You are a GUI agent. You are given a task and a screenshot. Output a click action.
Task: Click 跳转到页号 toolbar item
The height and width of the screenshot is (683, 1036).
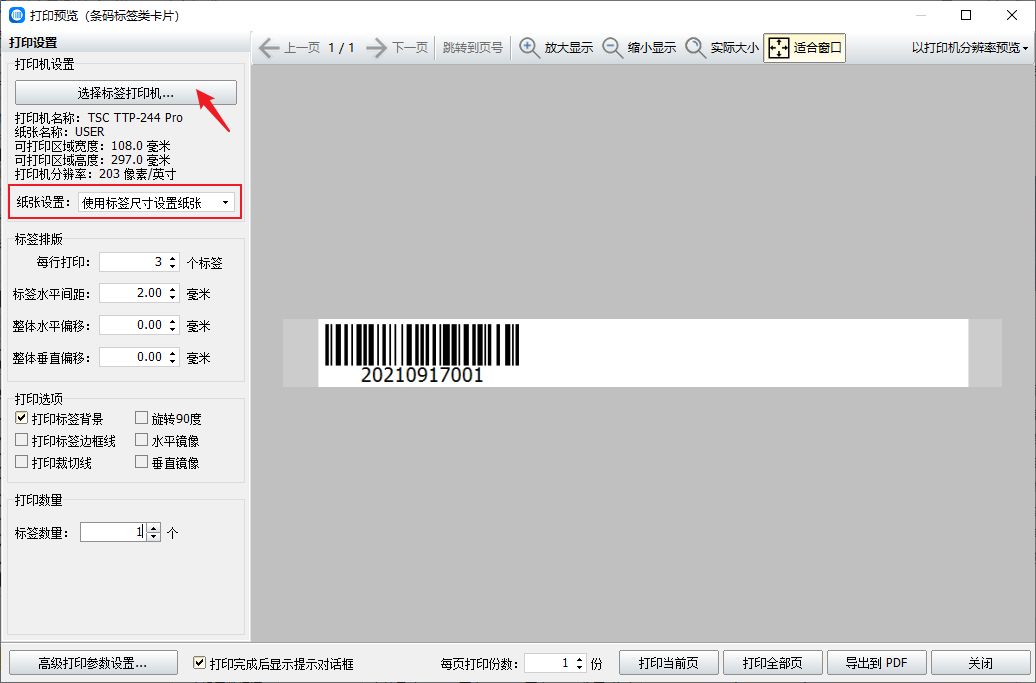coord(472,48)
